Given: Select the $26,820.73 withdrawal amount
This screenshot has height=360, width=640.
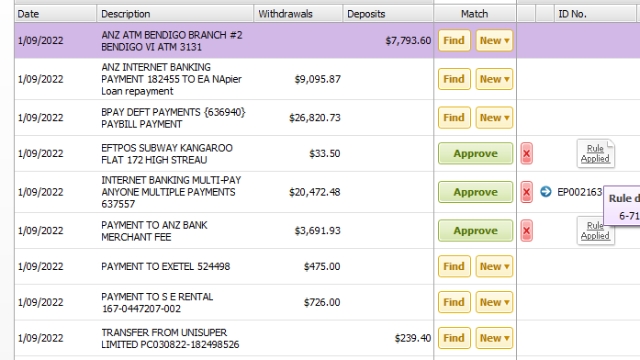Looking at the screenshot, I should coord(315,118).
